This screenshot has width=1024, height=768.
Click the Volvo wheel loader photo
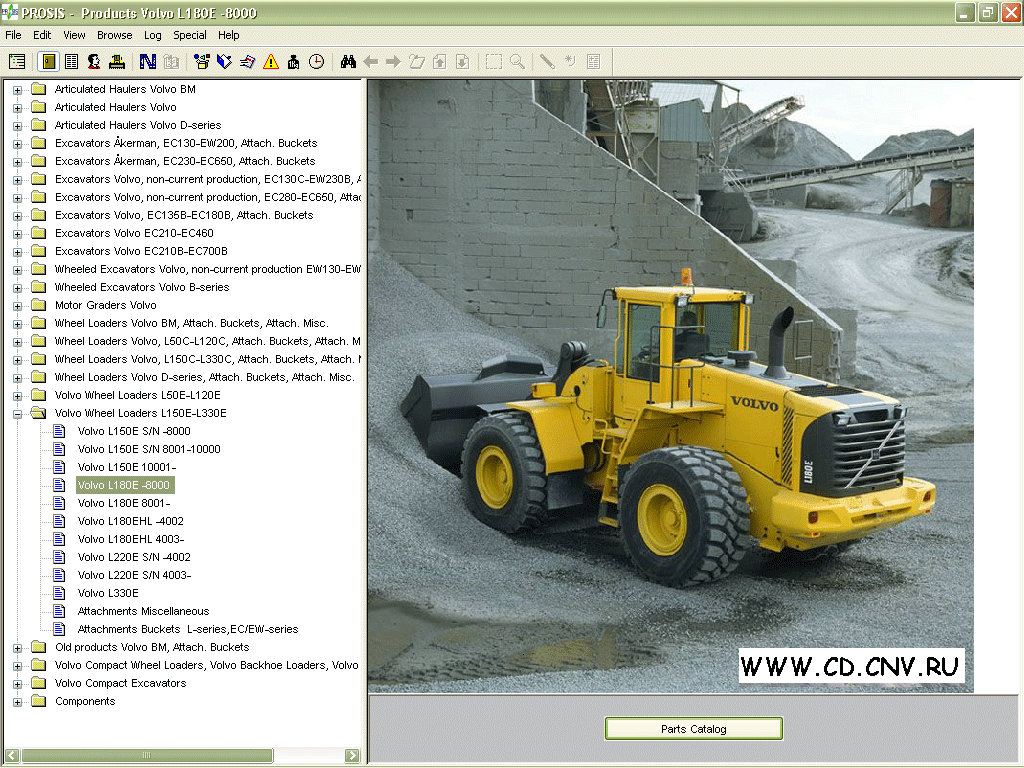click(671, 386)
